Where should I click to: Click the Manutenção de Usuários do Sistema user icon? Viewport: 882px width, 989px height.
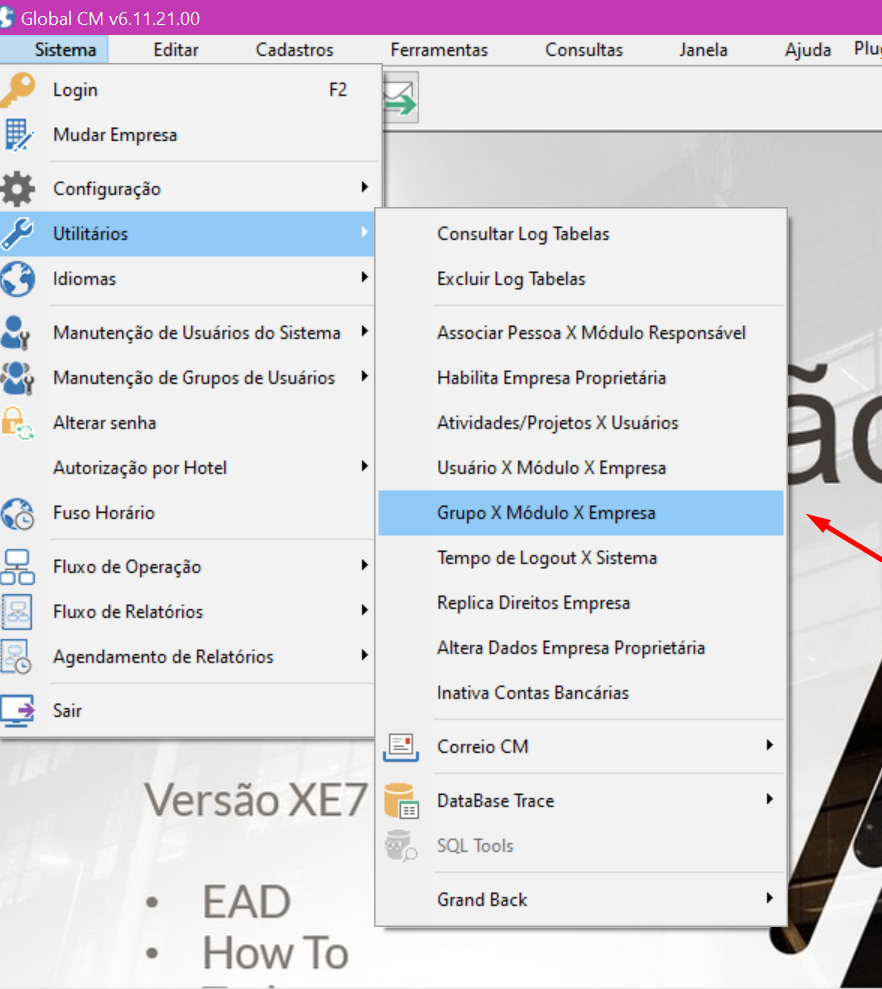click(x=16, y=332)
